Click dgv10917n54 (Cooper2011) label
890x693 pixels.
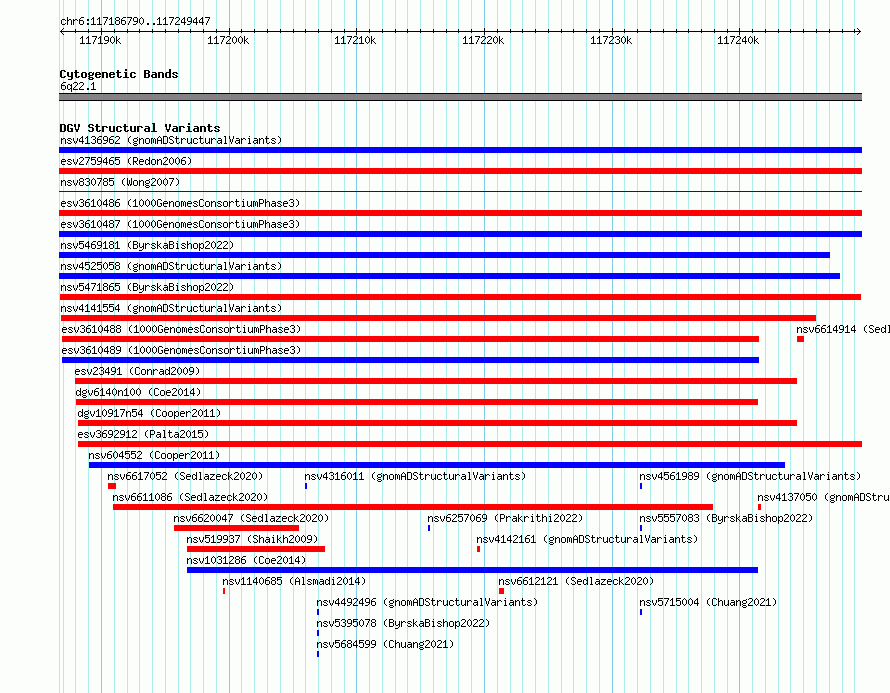(149, 413)
